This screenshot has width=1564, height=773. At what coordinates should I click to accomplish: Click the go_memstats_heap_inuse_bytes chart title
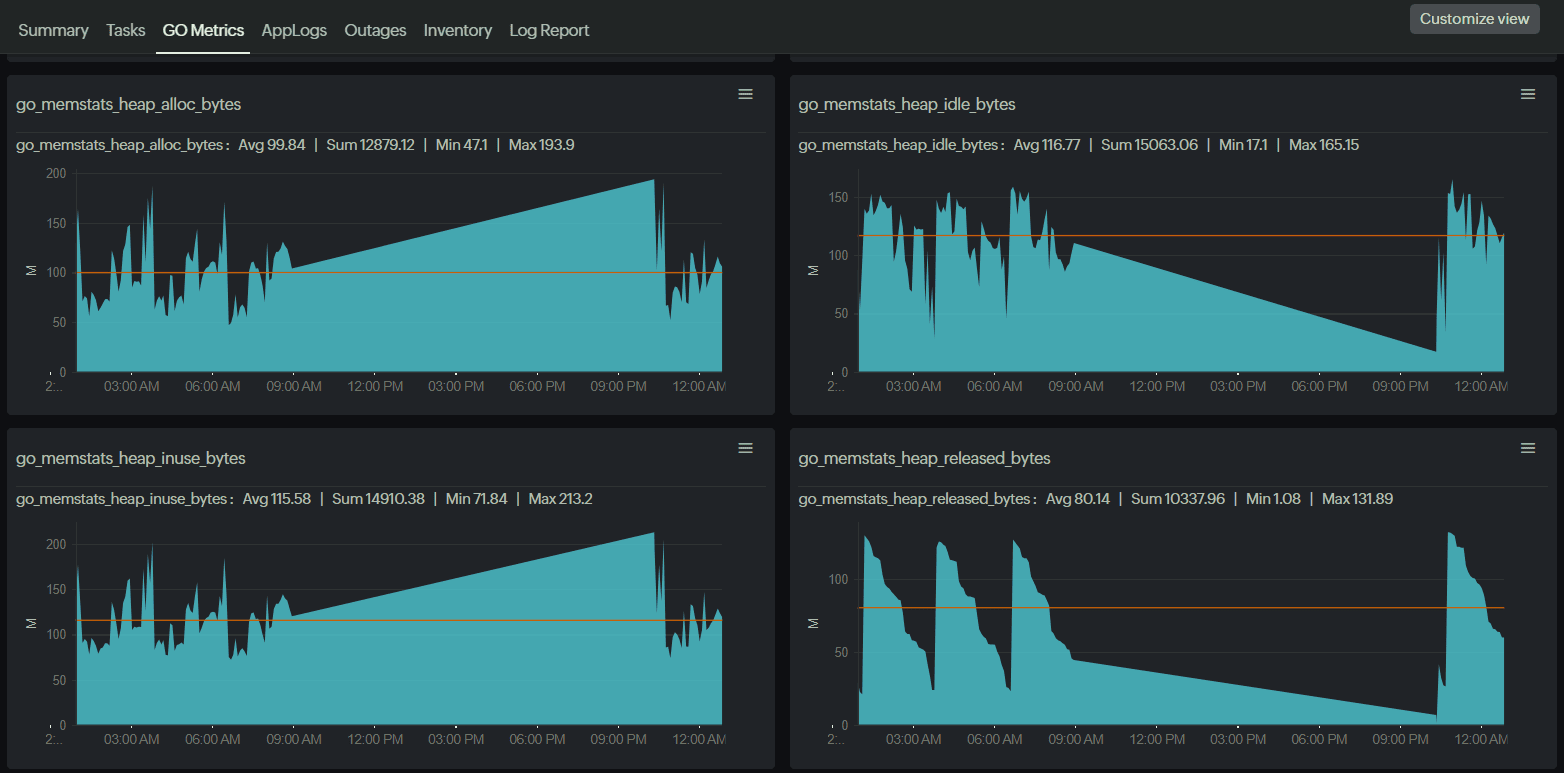pos(131,458)
